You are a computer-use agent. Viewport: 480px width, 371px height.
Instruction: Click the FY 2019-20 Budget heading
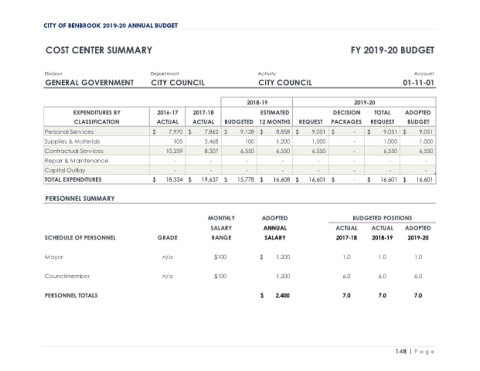pos(392,50)
